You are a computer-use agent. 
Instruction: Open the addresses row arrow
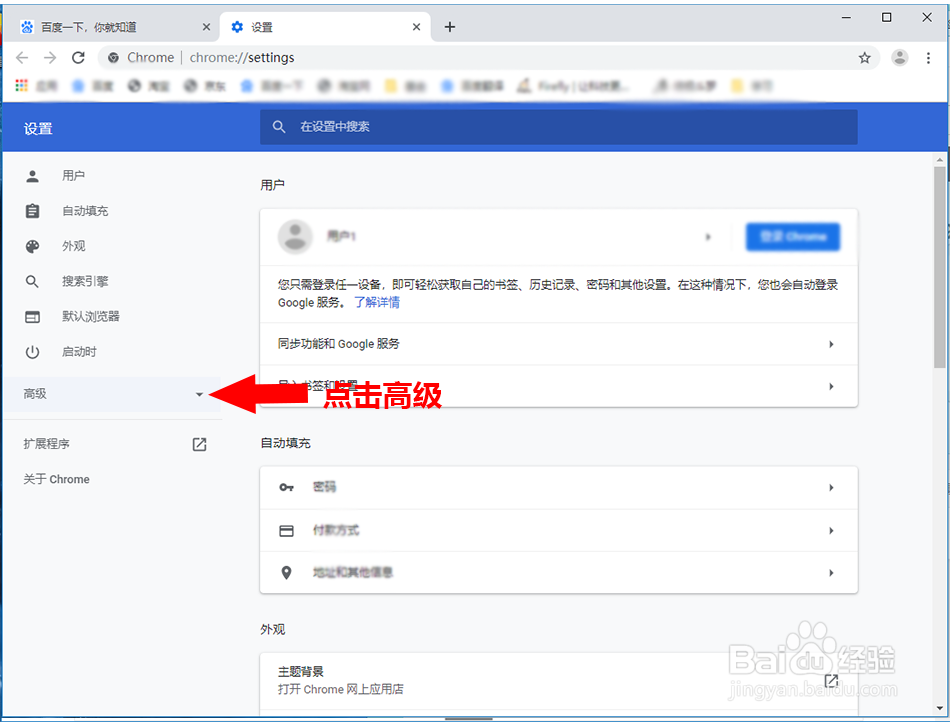[831, 573]
